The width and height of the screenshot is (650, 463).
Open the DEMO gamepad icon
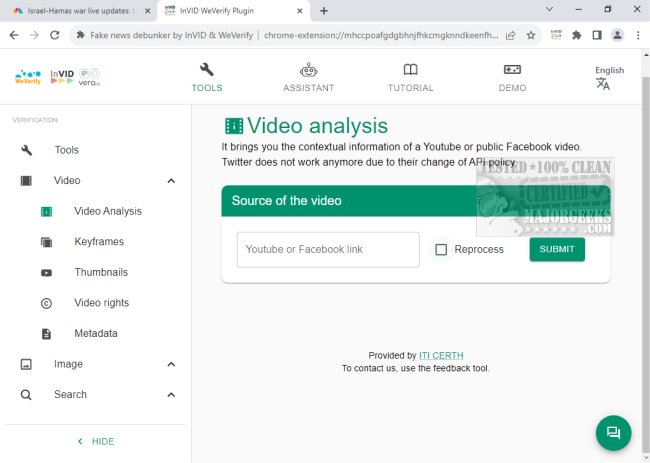pos(512,70)
